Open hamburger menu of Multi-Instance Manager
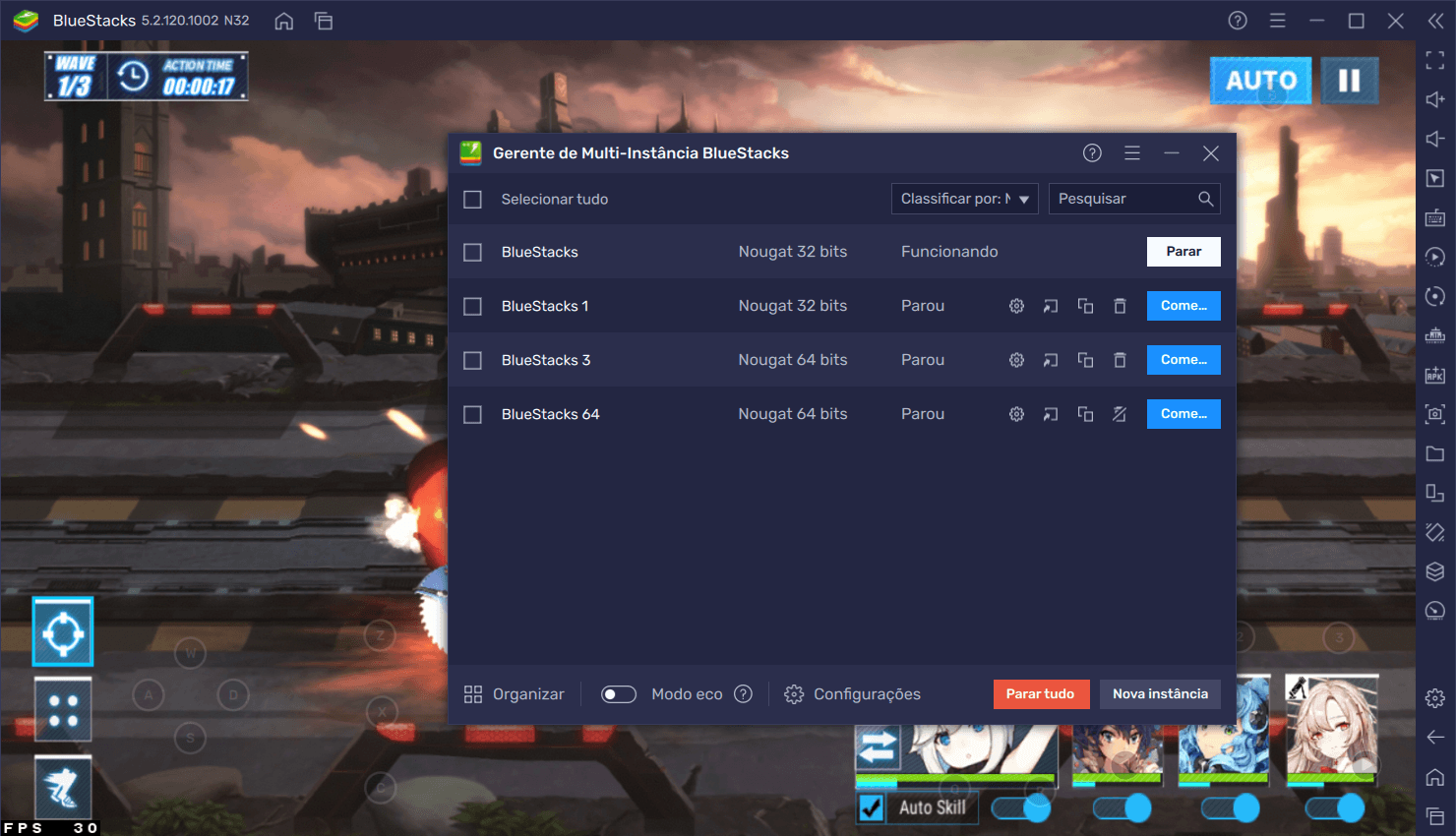 pyautogui.click(x=1132, y=152)
